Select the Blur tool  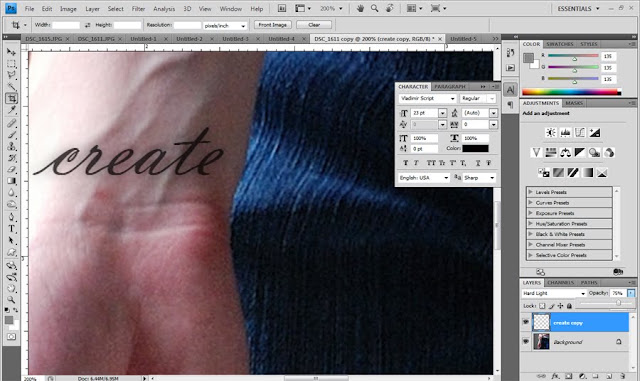point(11,192)
